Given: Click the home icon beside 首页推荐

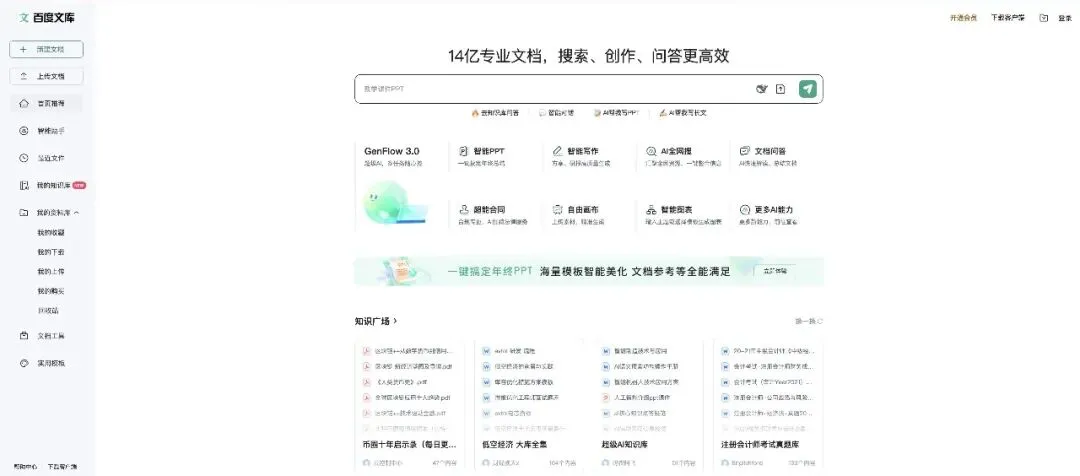Looking at the screenshot, I should [24, 103].
